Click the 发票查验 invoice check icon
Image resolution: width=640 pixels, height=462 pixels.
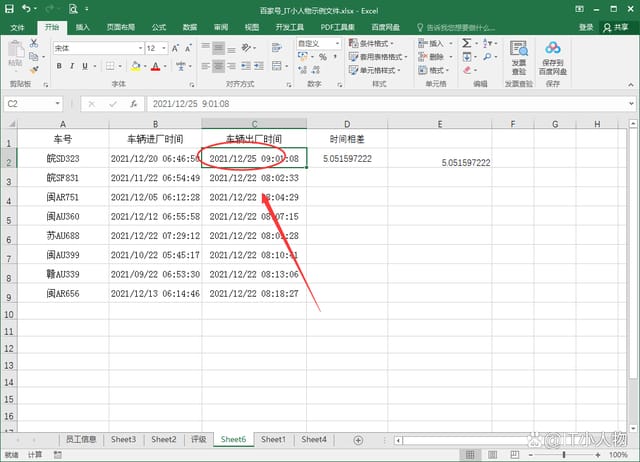pos(519,56)
